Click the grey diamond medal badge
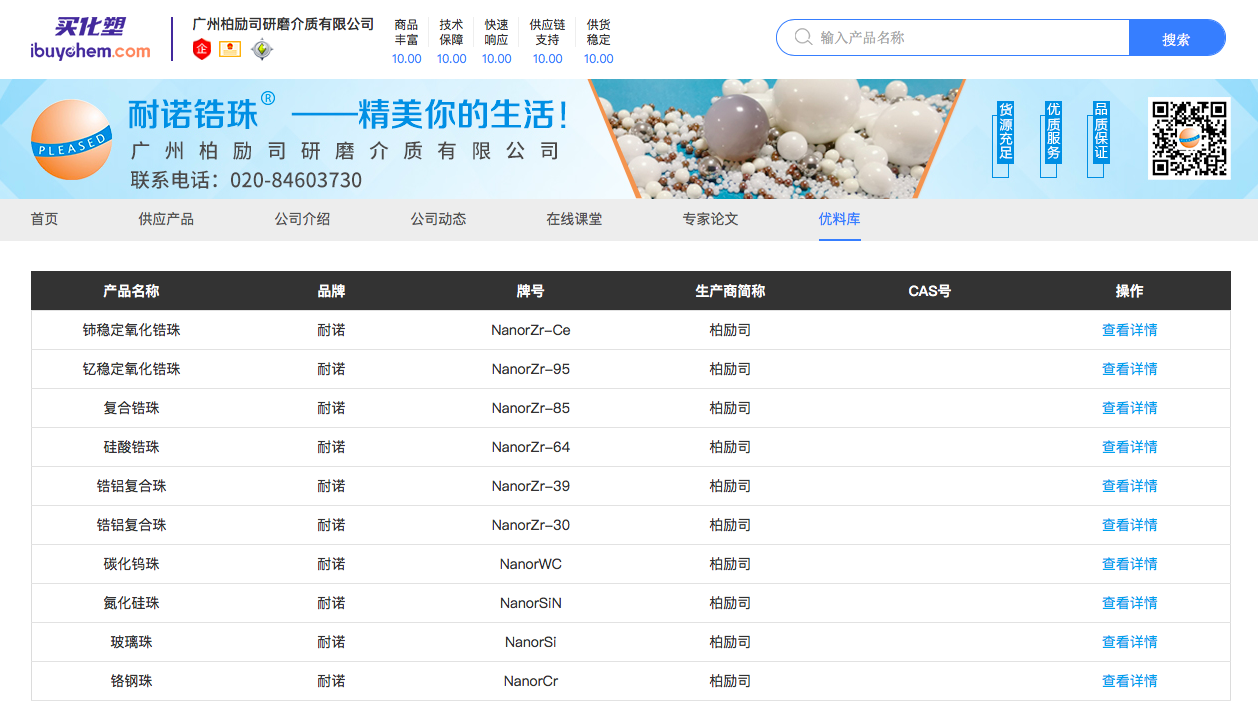 pyautogui.click(x=262, y=49)
